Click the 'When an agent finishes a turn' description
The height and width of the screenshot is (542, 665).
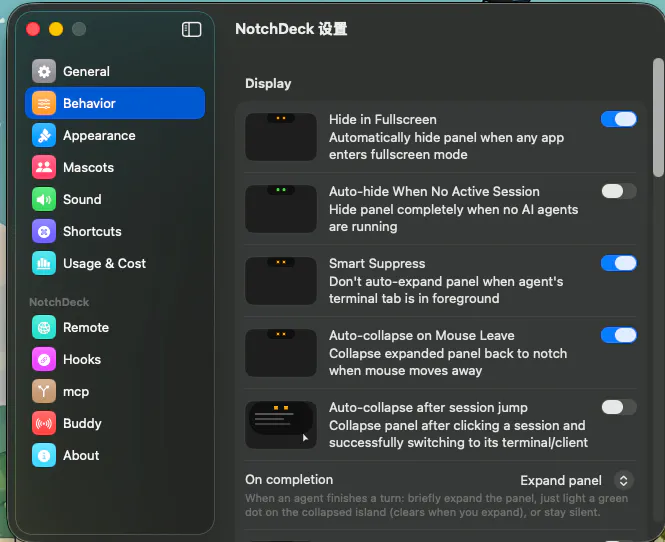point(436,505)
